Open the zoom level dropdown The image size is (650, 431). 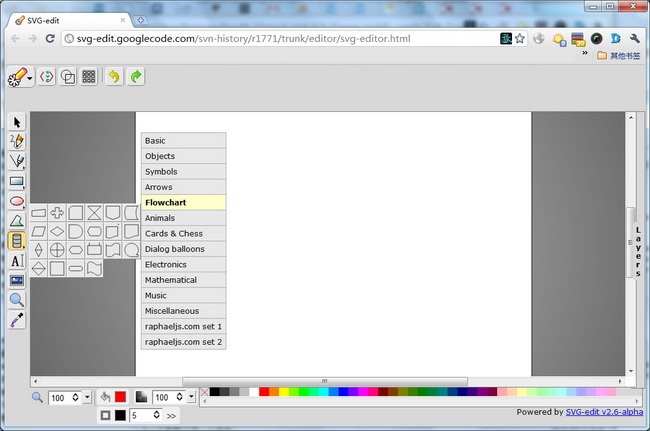coord(87,398)
